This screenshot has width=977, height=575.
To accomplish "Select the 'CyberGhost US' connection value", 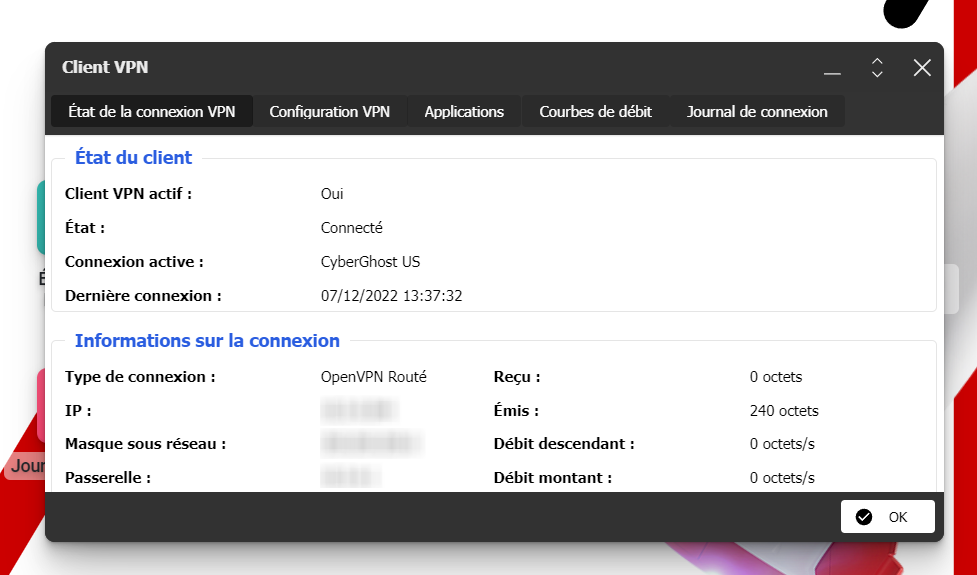I will (x=370, y=262).
